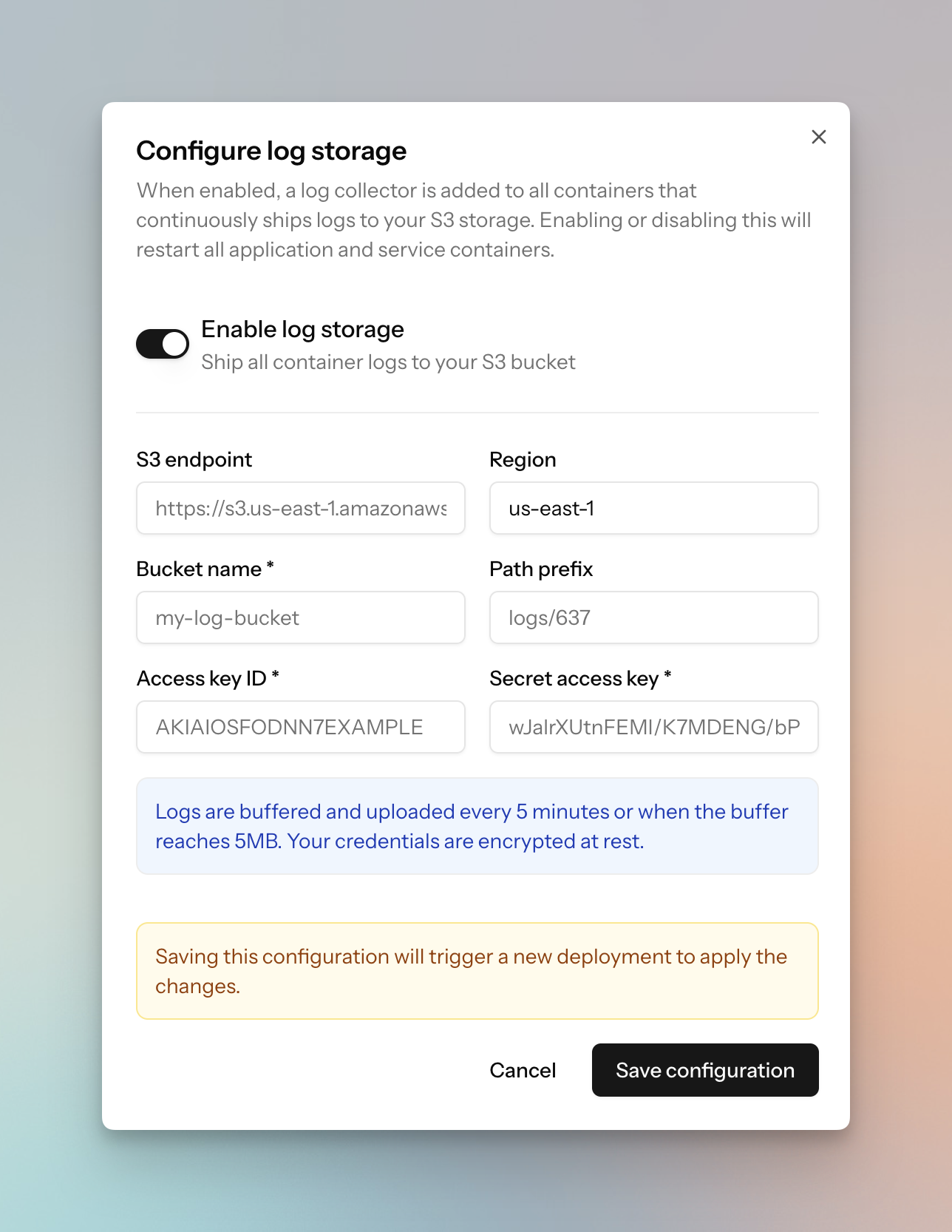Click the "Region" field label
The image size is (952, 1232).
click(523, 460)
